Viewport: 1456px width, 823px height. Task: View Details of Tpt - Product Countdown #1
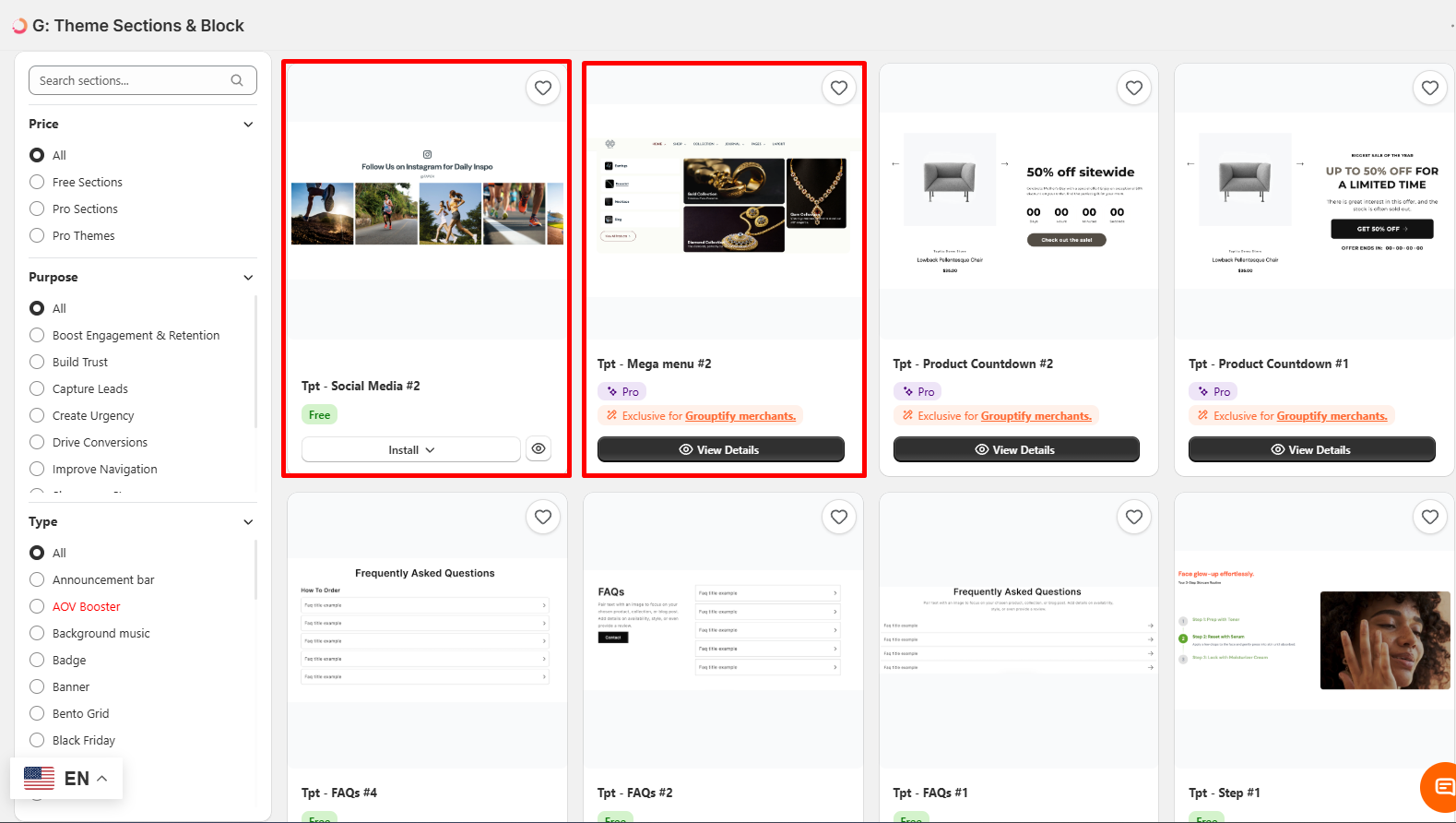[1312, 449]
